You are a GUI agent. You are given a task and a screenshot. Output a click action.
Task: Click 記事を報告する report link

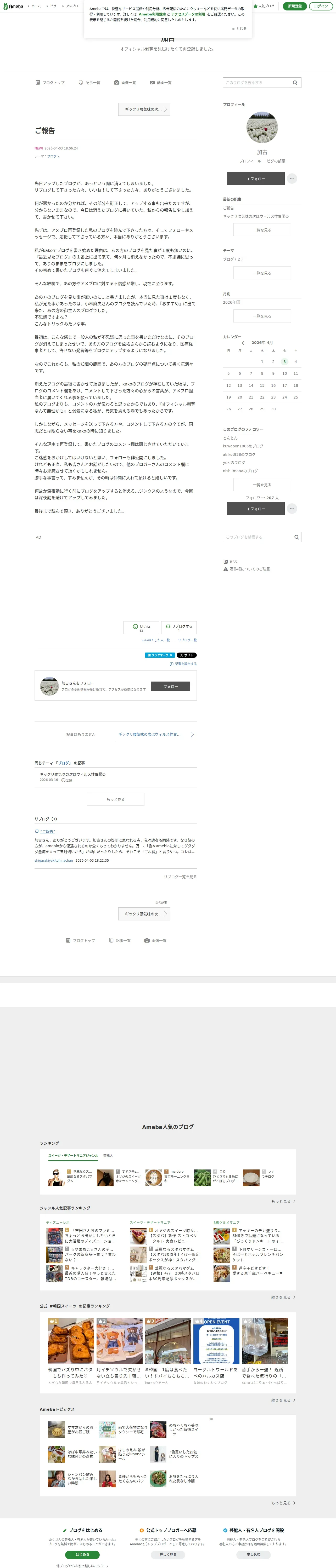183,664
